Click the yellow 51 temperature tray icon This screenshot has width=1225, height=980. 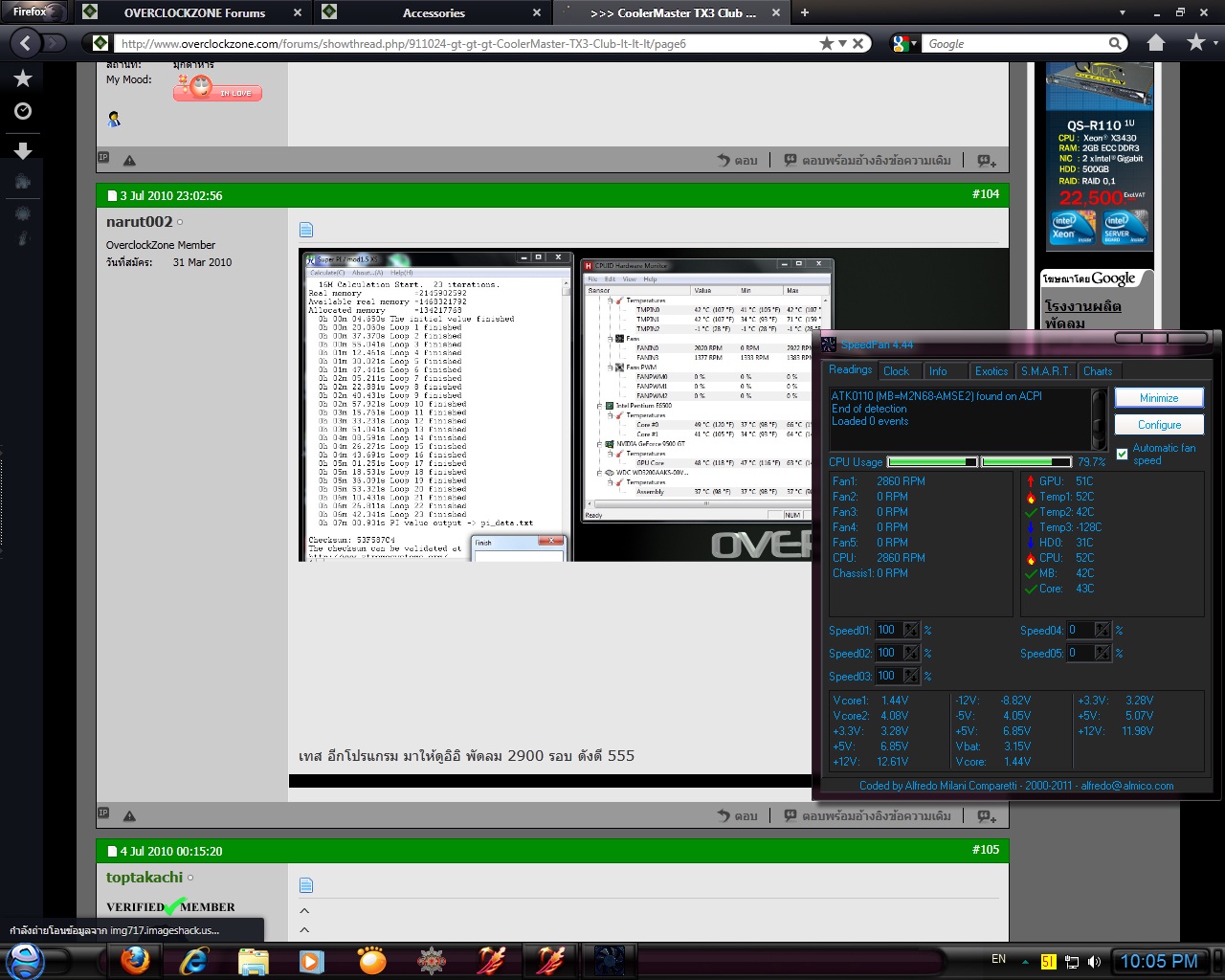tap(1049, 961)
